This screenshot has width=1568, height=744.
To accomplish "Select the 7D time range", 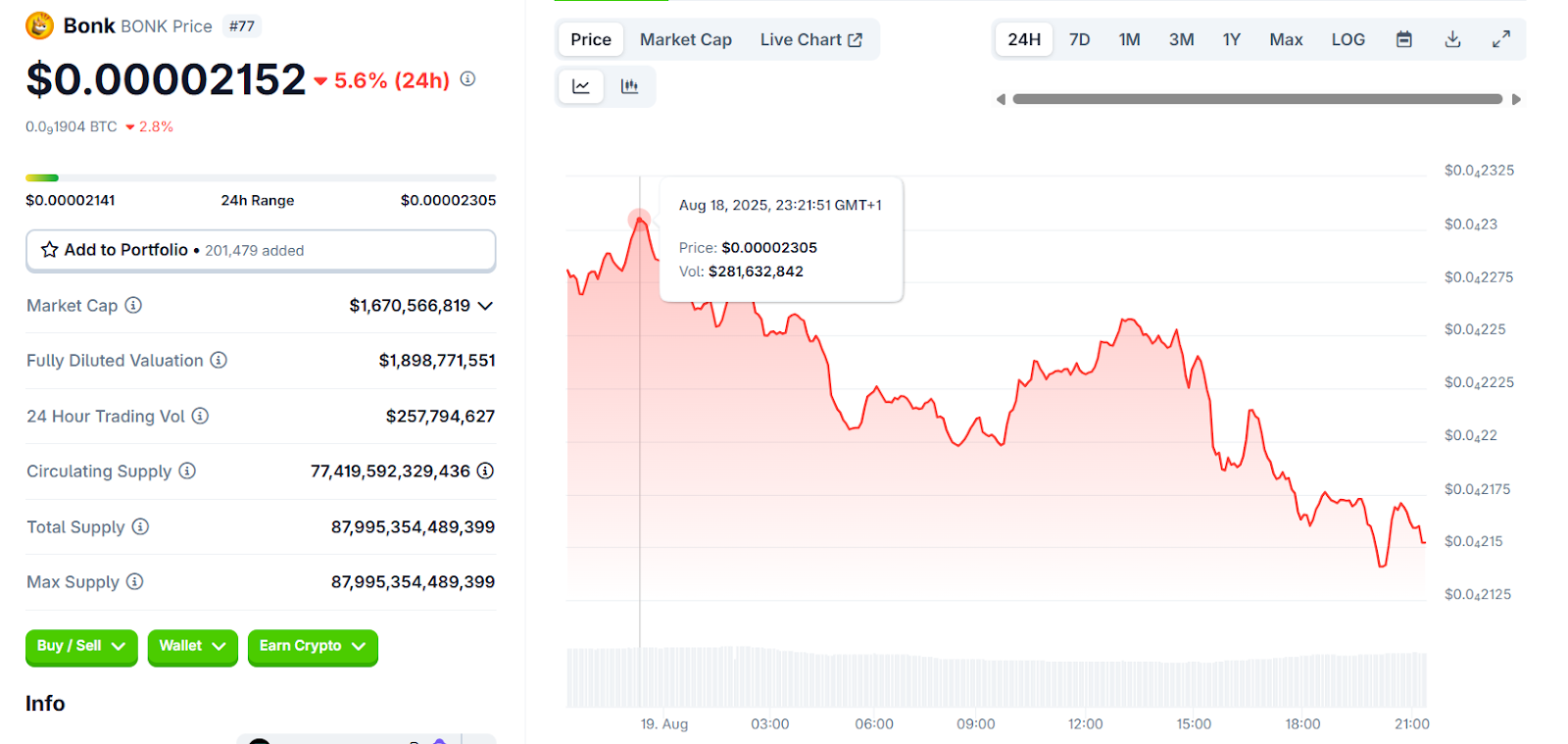I will [x=1079, y=39].
